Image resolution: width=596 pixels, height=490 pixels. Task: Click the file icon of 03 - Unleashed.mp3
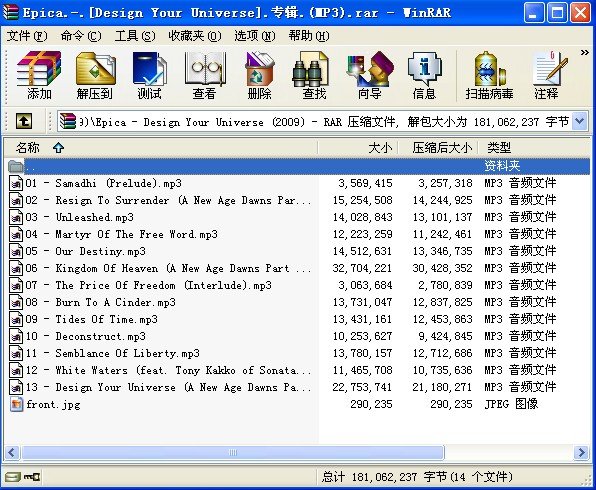point(16,217)
